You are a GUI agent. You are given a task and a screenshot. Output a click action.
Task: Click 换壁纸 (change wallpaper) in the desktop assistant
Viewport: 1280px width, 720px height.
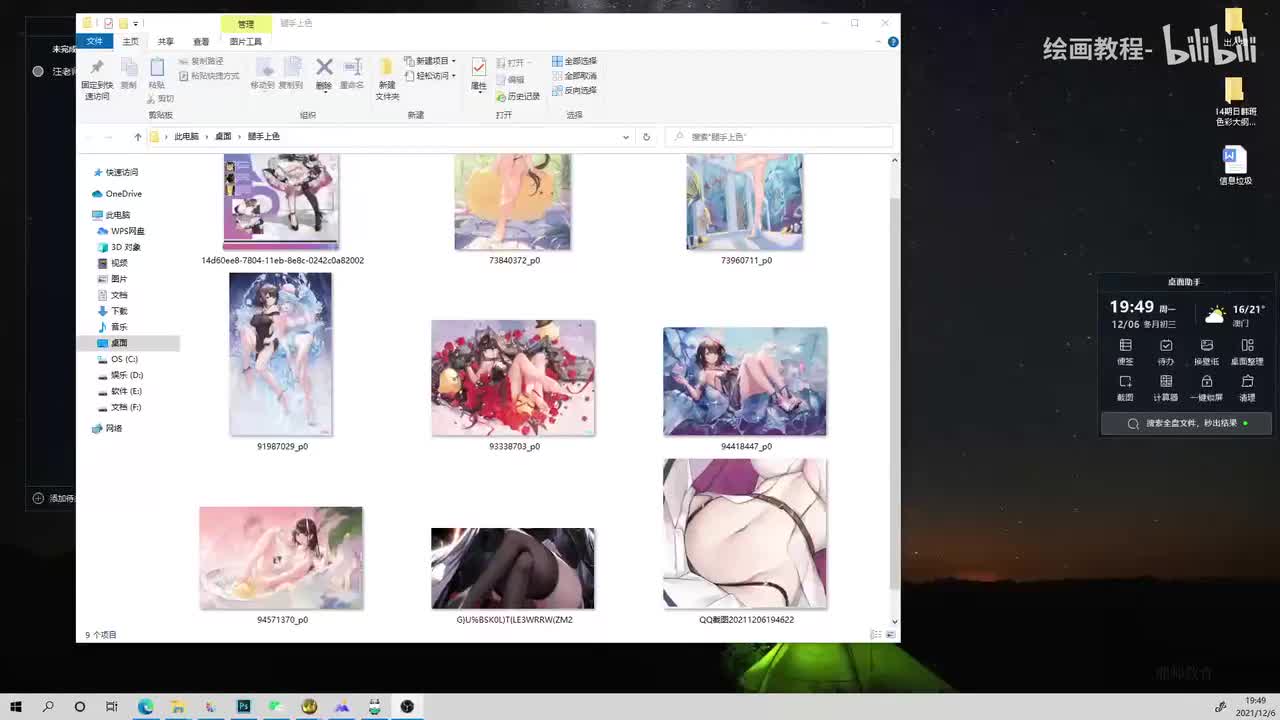point(1207,351)
